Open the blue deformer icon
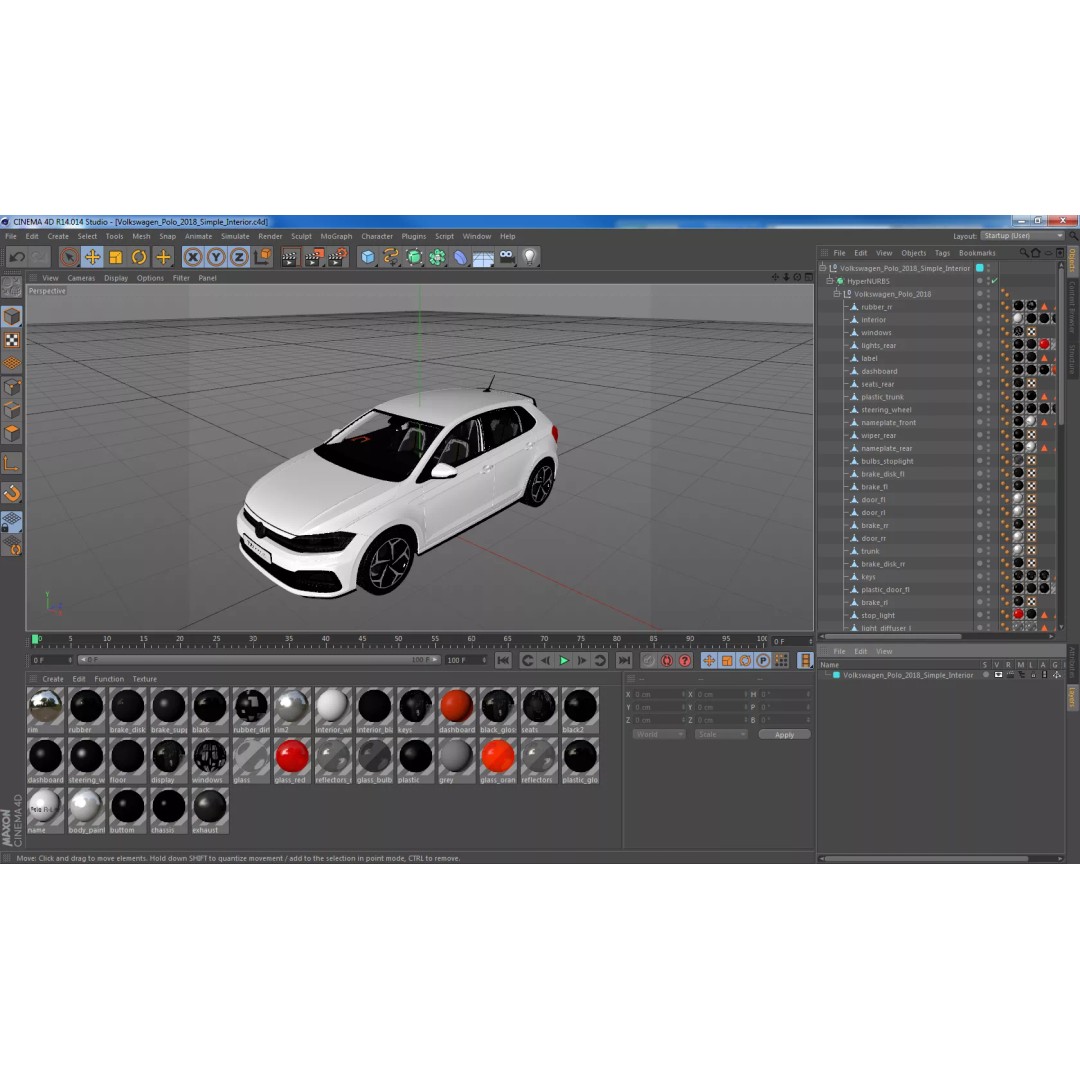Image resolution: width=1080 pixels, height=1080 pixels. click(460, 257)
